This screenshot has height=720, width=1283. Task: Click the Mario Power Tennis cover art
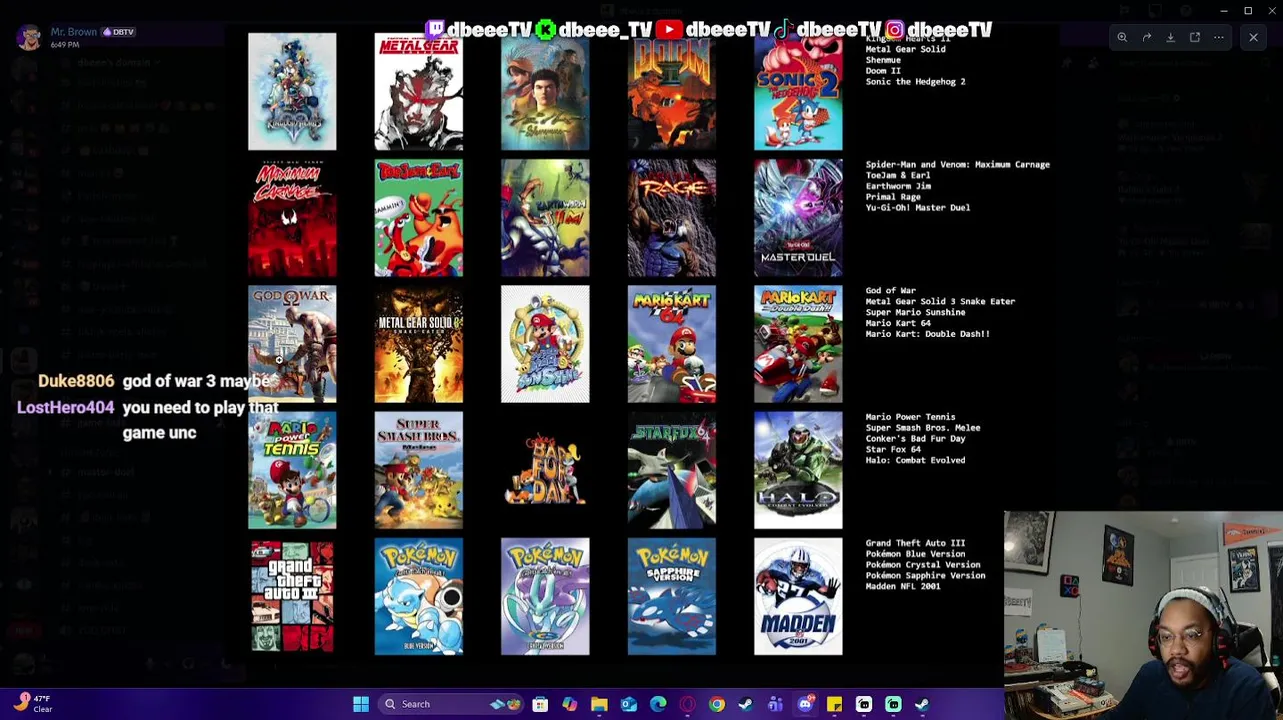click(292, 470)
